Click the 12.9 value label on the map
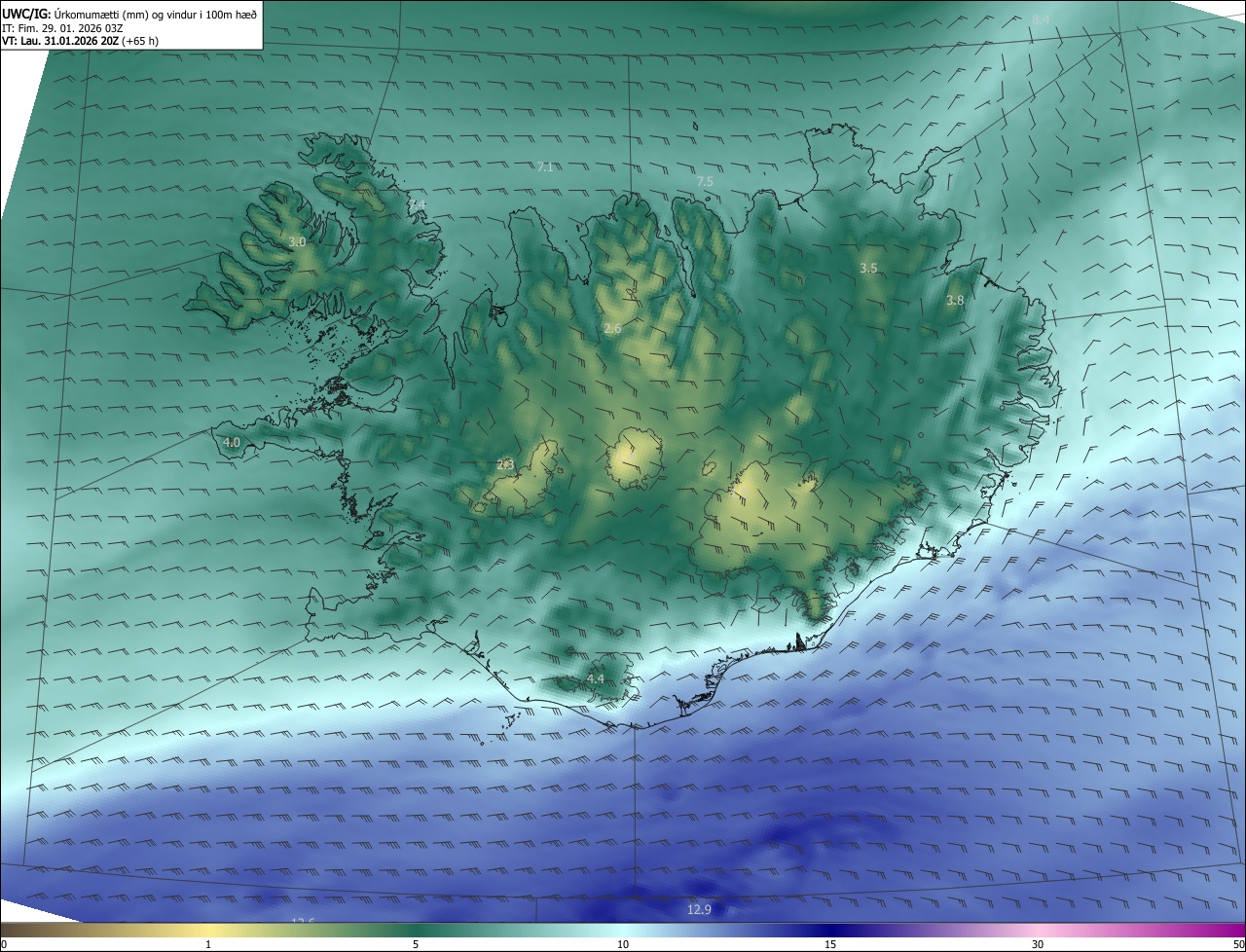Viewport: 1246px width, 952px height. 699,909
